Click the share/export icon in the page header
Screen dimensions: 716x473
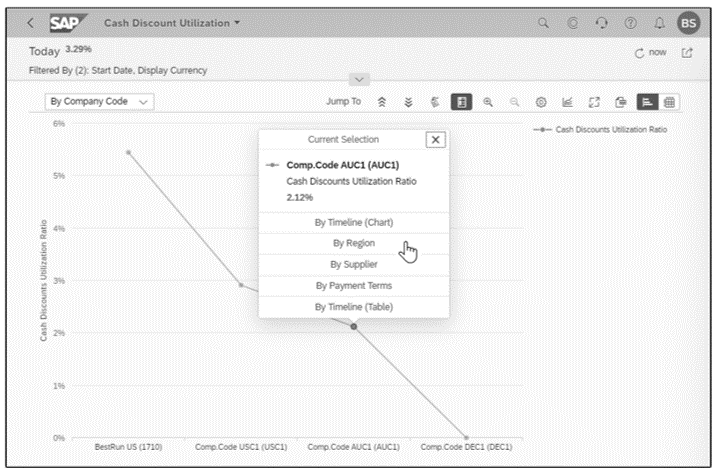pyautogui.click(x=686, y=53)
